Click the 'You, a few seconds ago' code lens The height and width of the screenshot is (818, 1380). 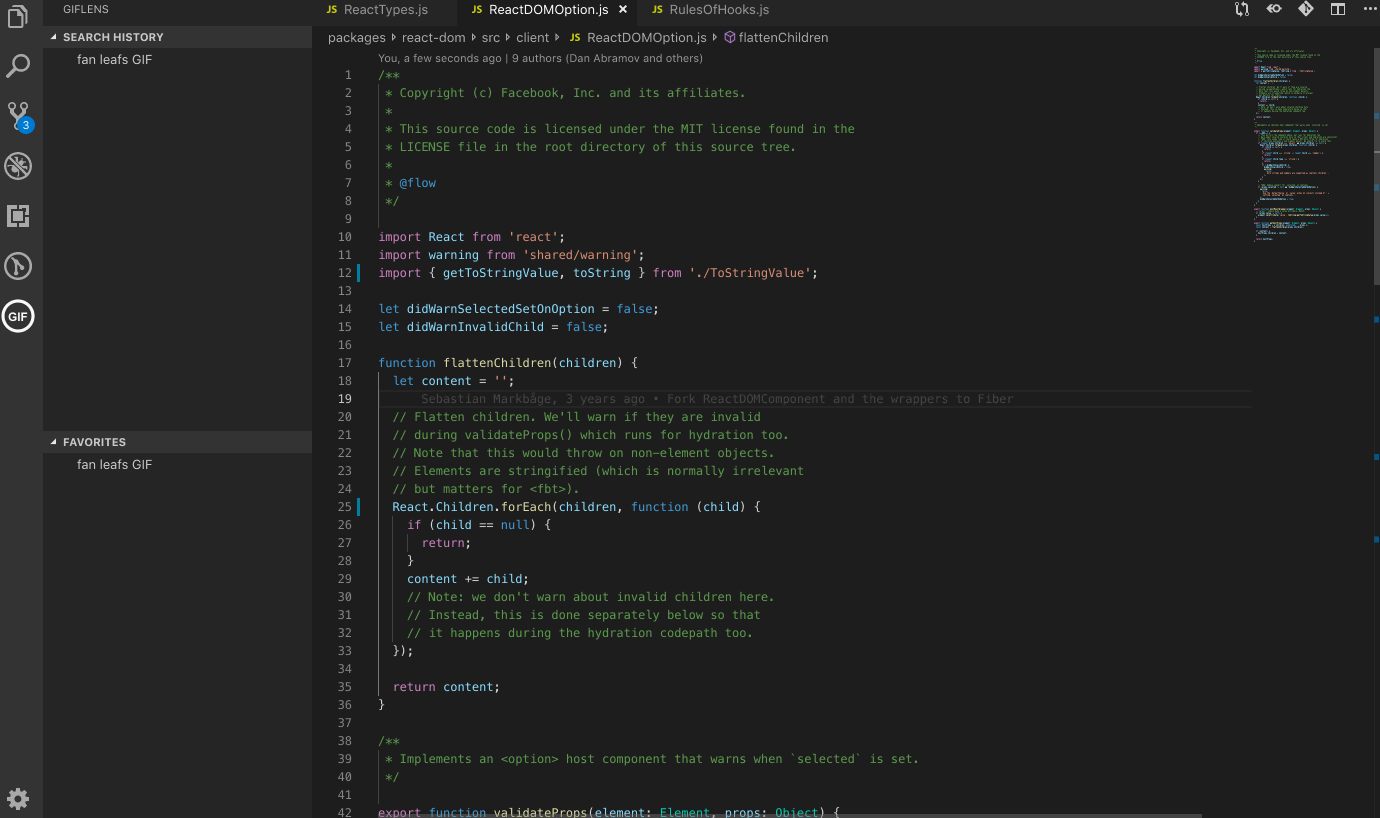[x=440, y=58]
